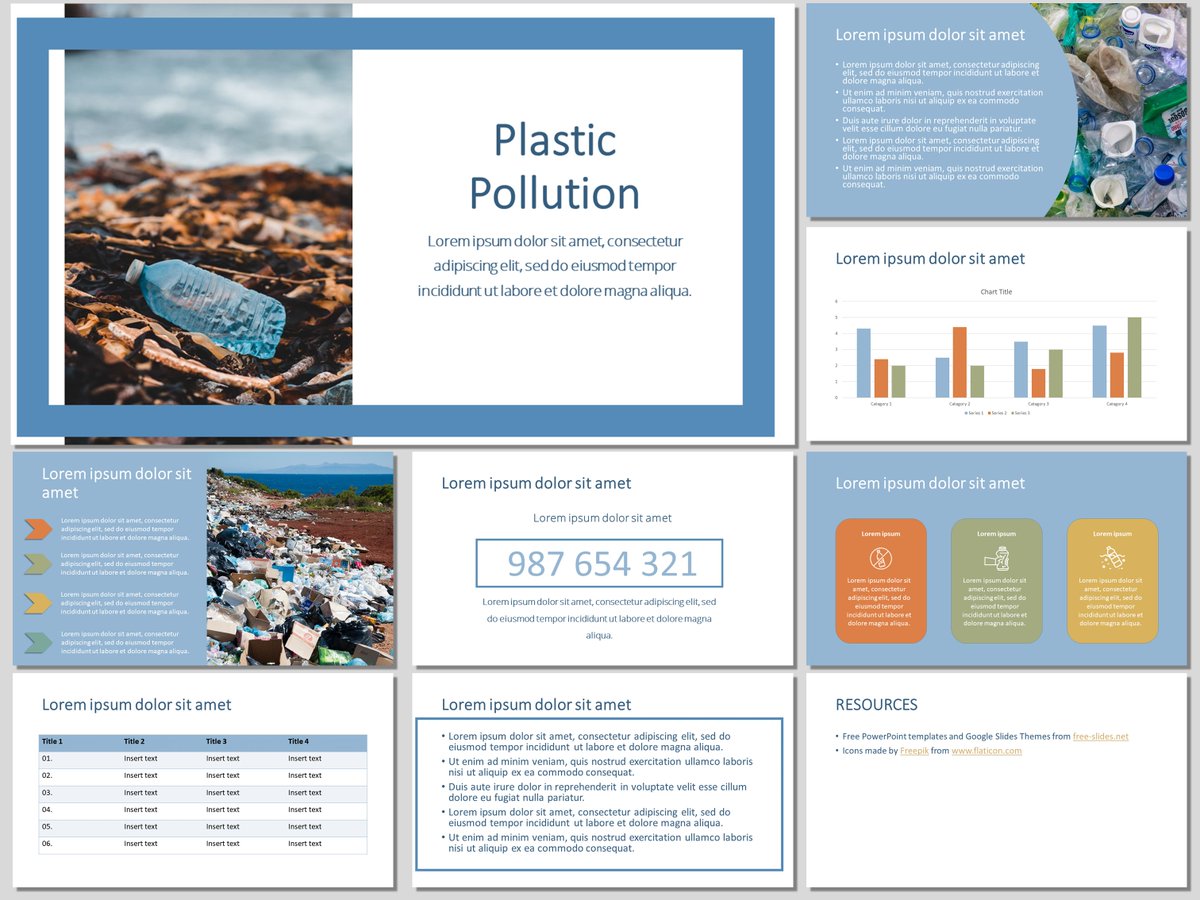Select the slide with plastic bottles photo
The image size is (1200, 900).
click(997, 110)
